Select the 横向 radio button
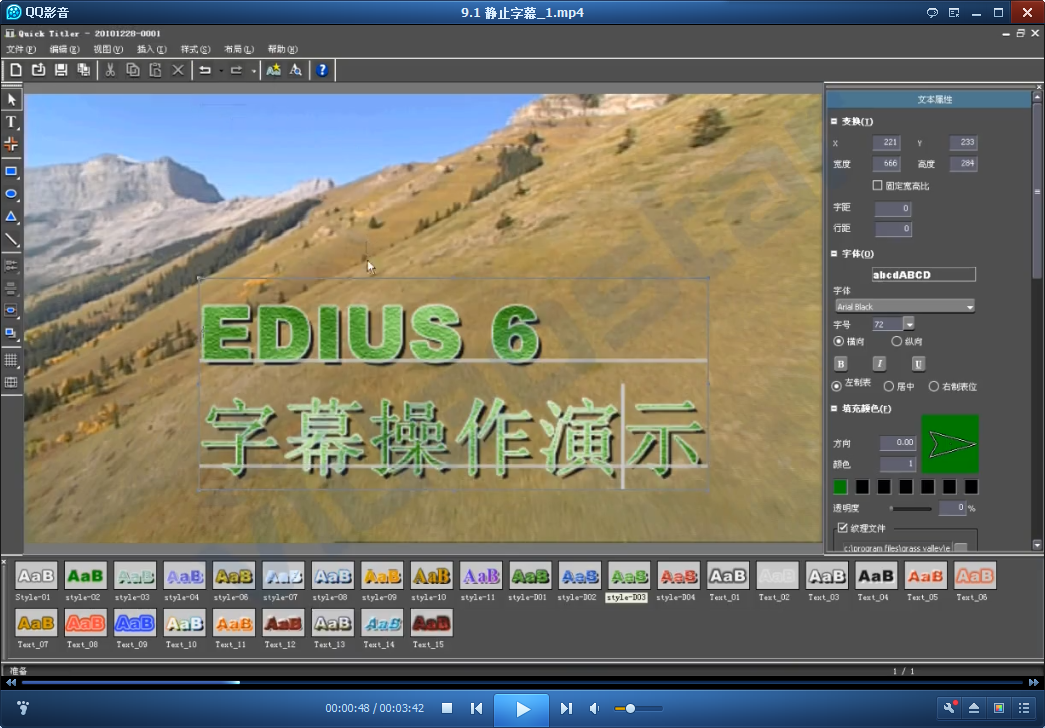Viewport: 1045px width, 728px height. (x=838, y=341)
